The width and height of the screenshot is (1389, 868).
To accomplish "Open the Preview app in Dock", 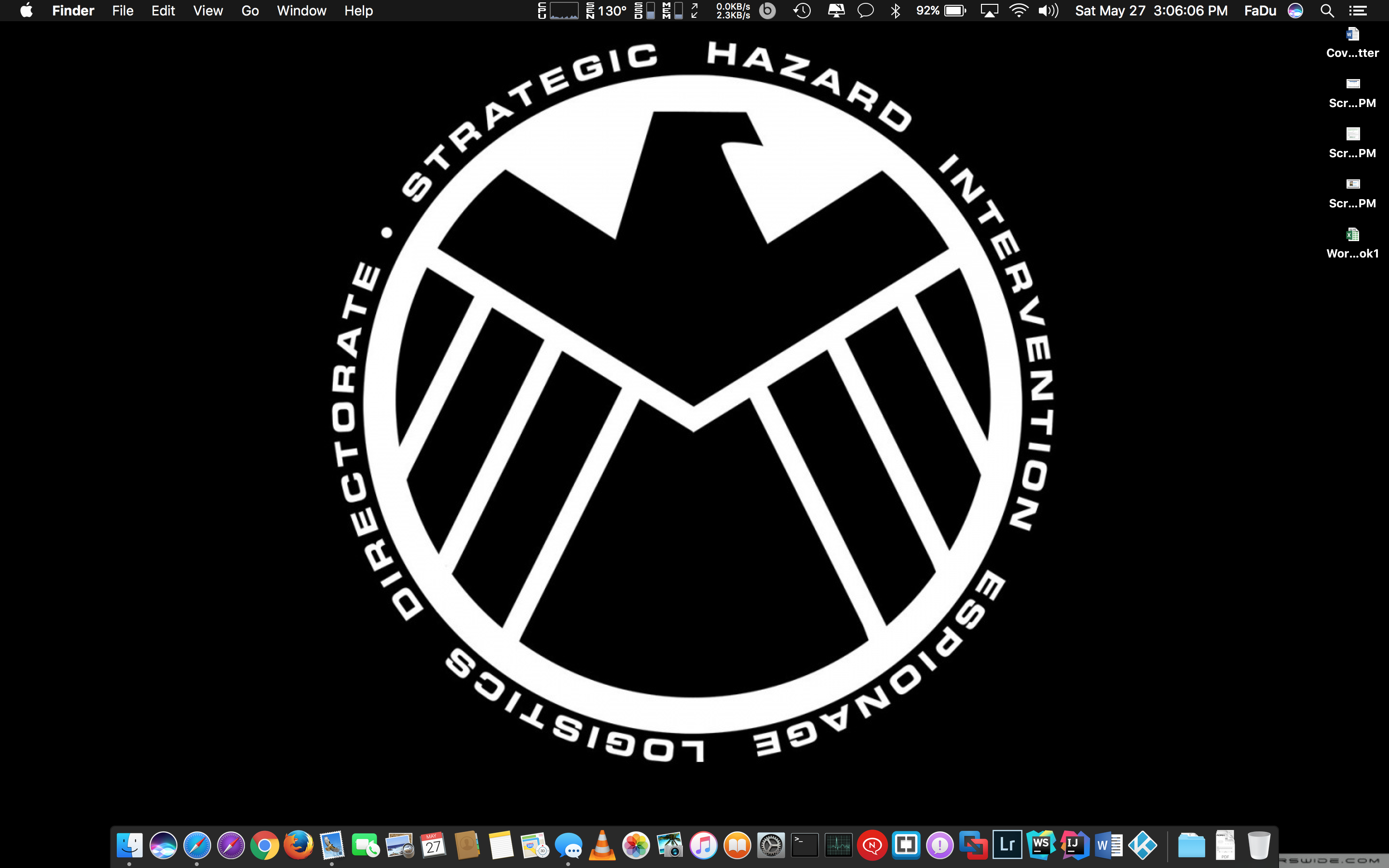I will point(399,845).
